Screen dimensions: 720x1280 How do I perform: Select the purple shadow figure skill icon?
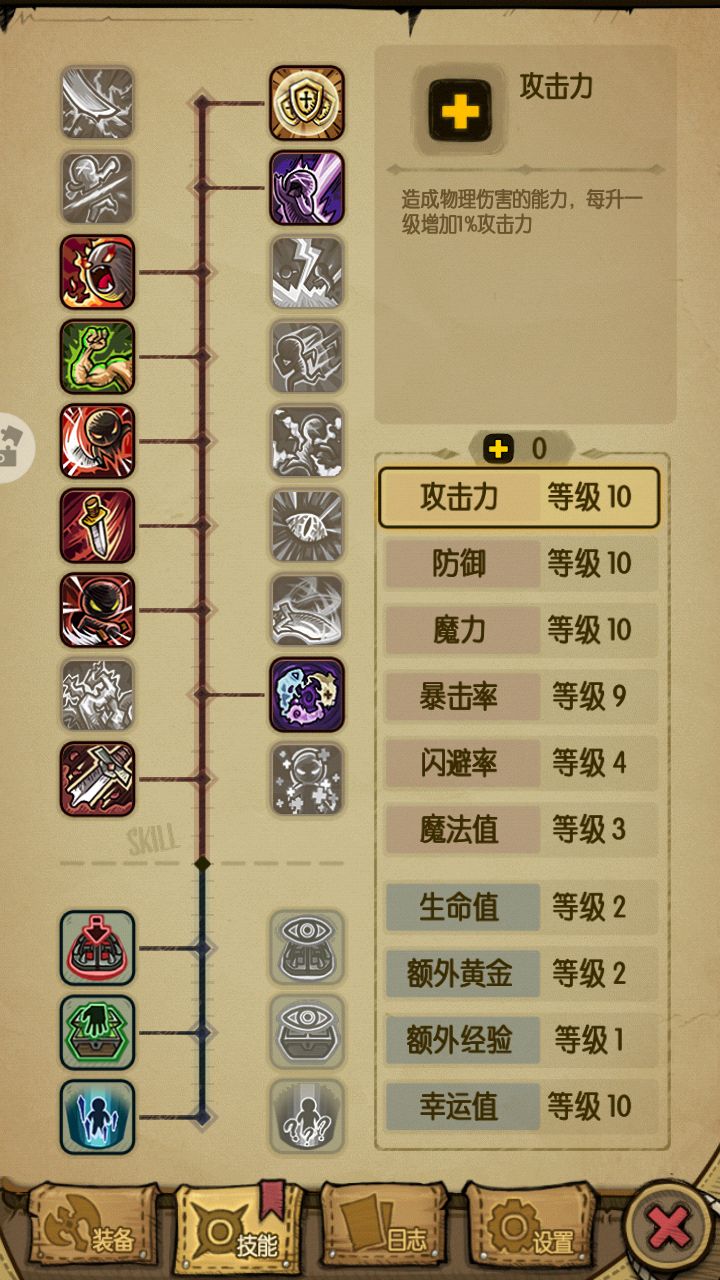click(307, 187)
